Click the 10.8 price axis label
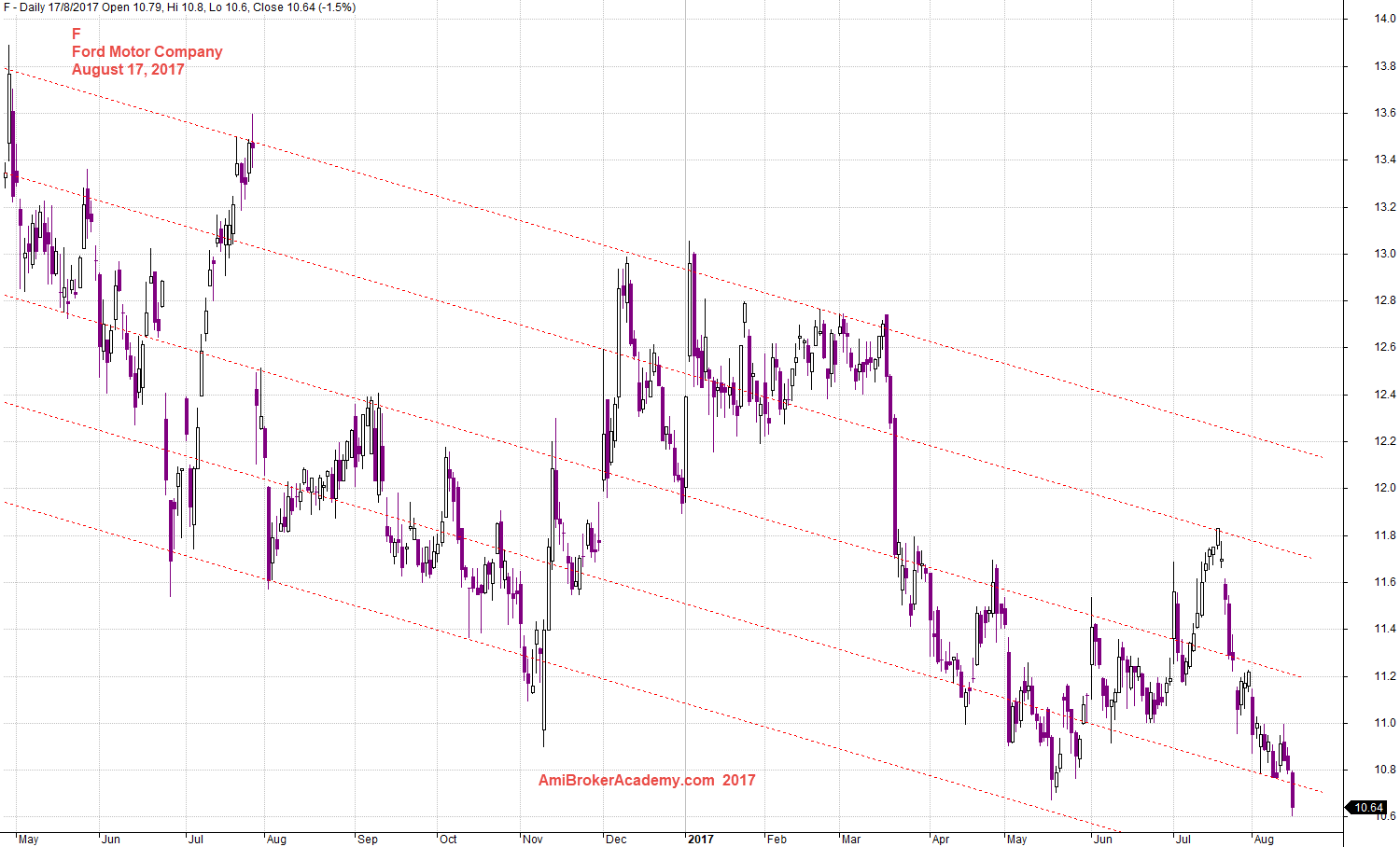 tap(1384, 770)
